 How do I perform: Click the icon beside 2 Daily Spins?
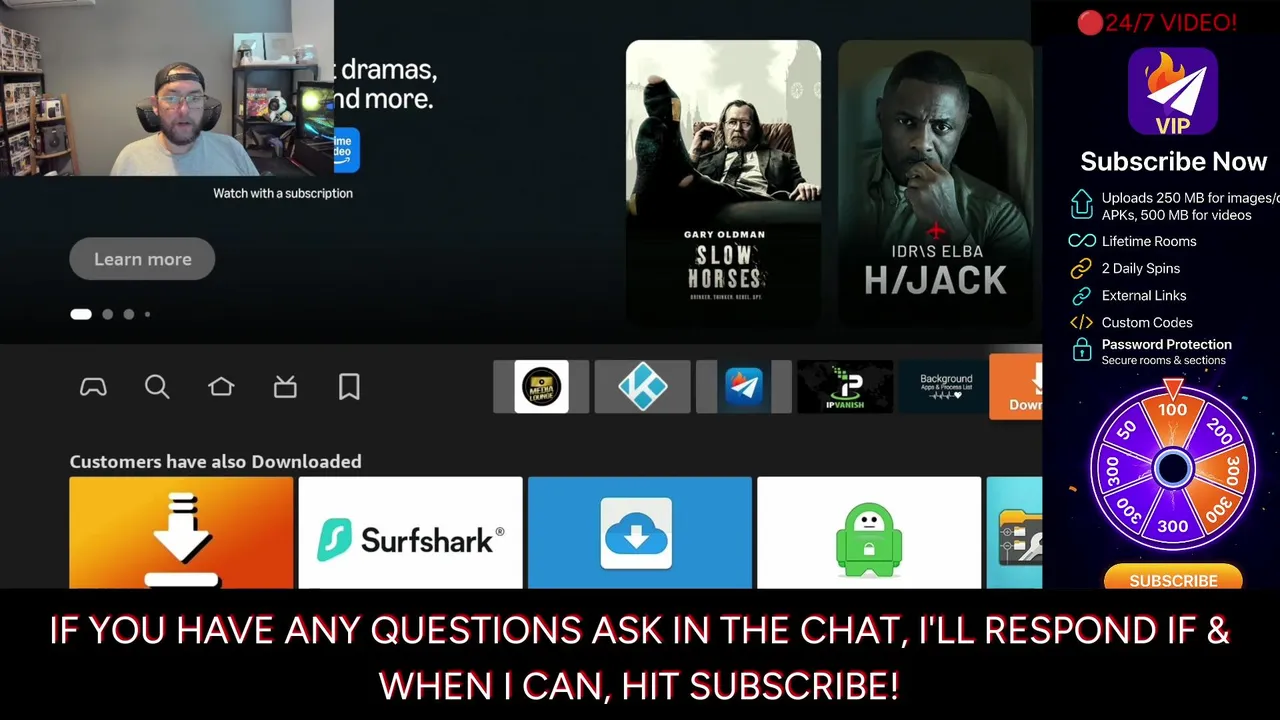pos(1081,268)
